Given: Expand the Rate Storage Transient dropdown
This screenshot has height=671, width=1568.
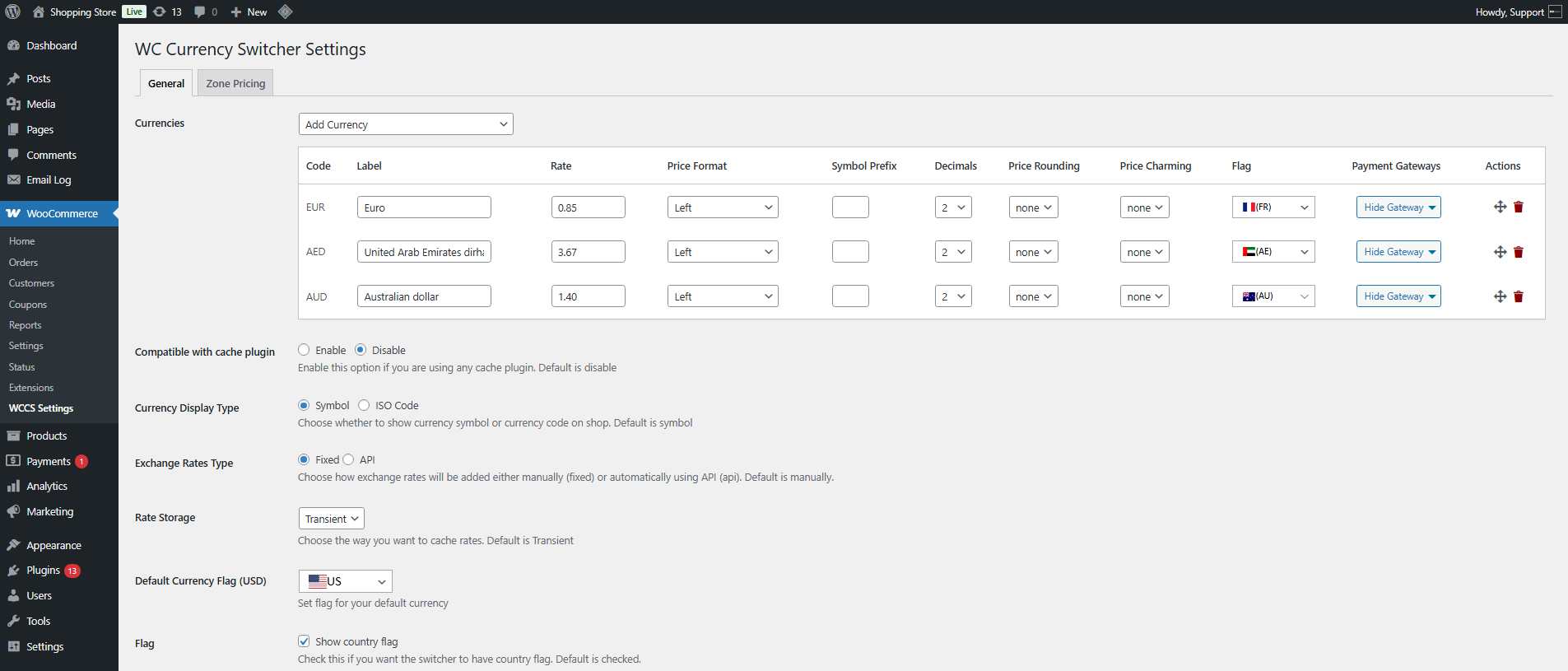Looking at the screenshot, I should pos(331,519).
